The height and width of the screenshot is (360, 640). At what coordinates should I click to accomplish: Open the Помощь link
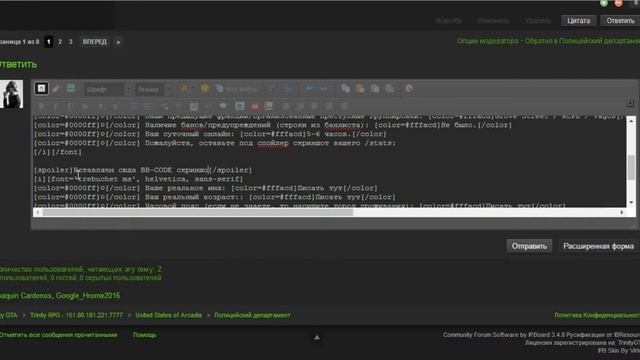point(144,335)
